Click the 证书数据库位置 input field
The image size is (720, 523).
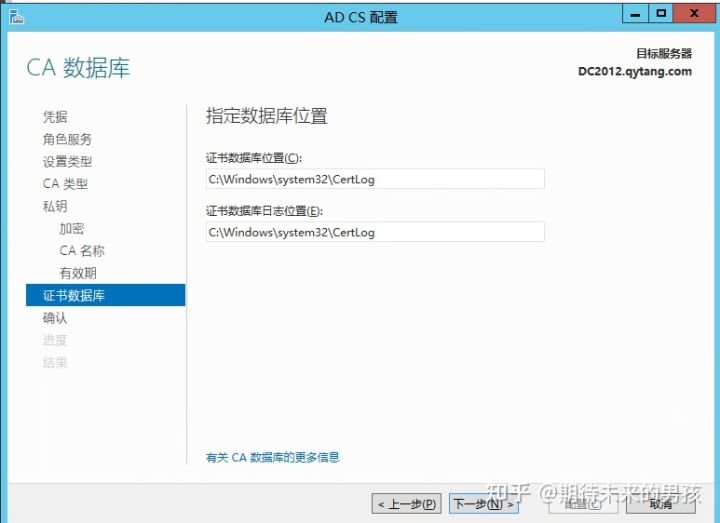click(375, 179)
